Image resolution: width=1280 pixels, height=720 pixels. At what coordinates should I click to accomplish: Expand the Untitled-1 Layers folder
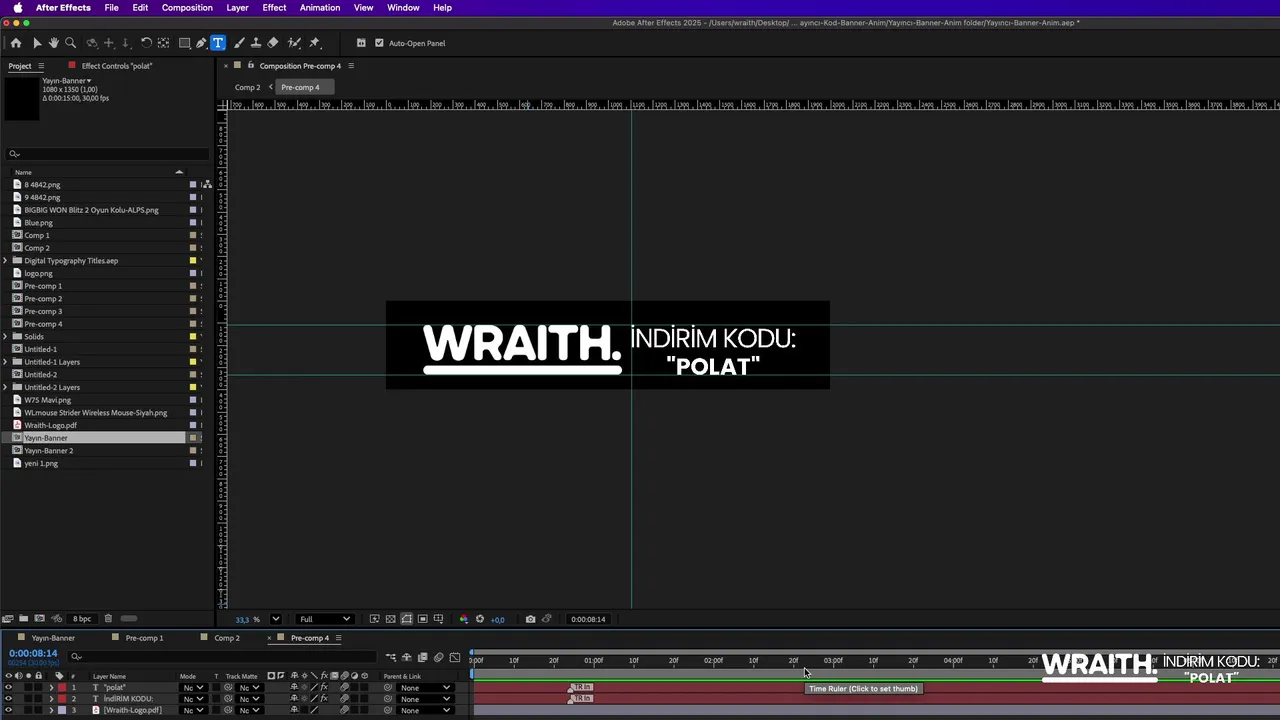point(5,362)
